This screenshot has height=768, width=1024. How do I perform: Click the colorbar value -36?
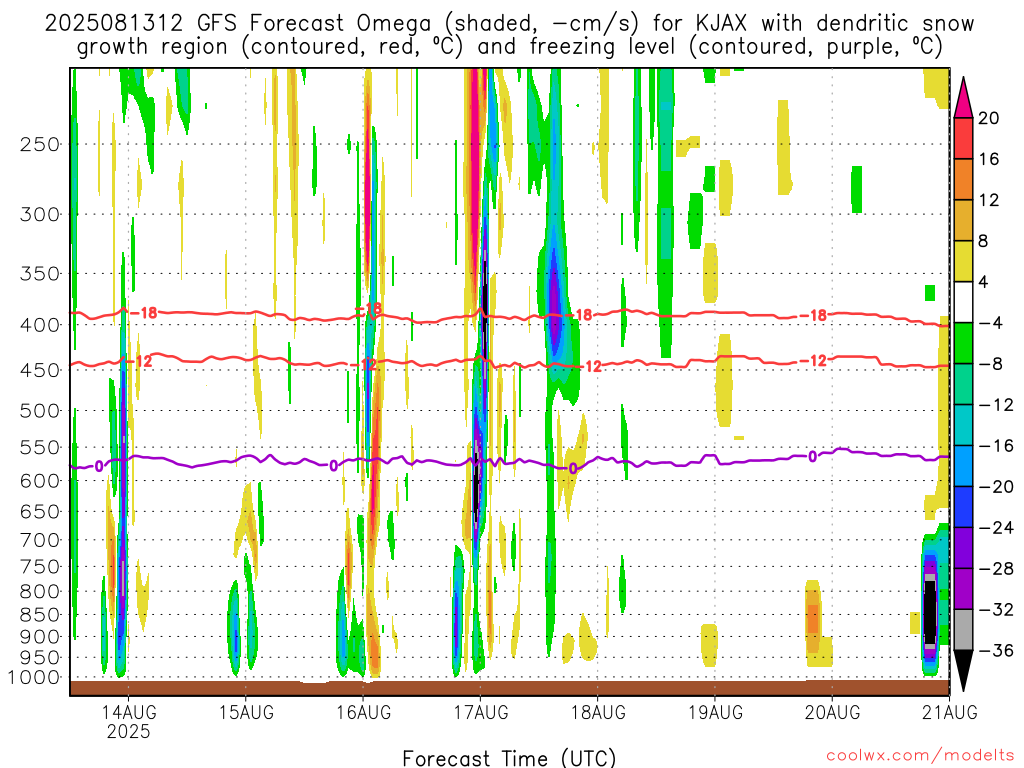tap(996, 650)
